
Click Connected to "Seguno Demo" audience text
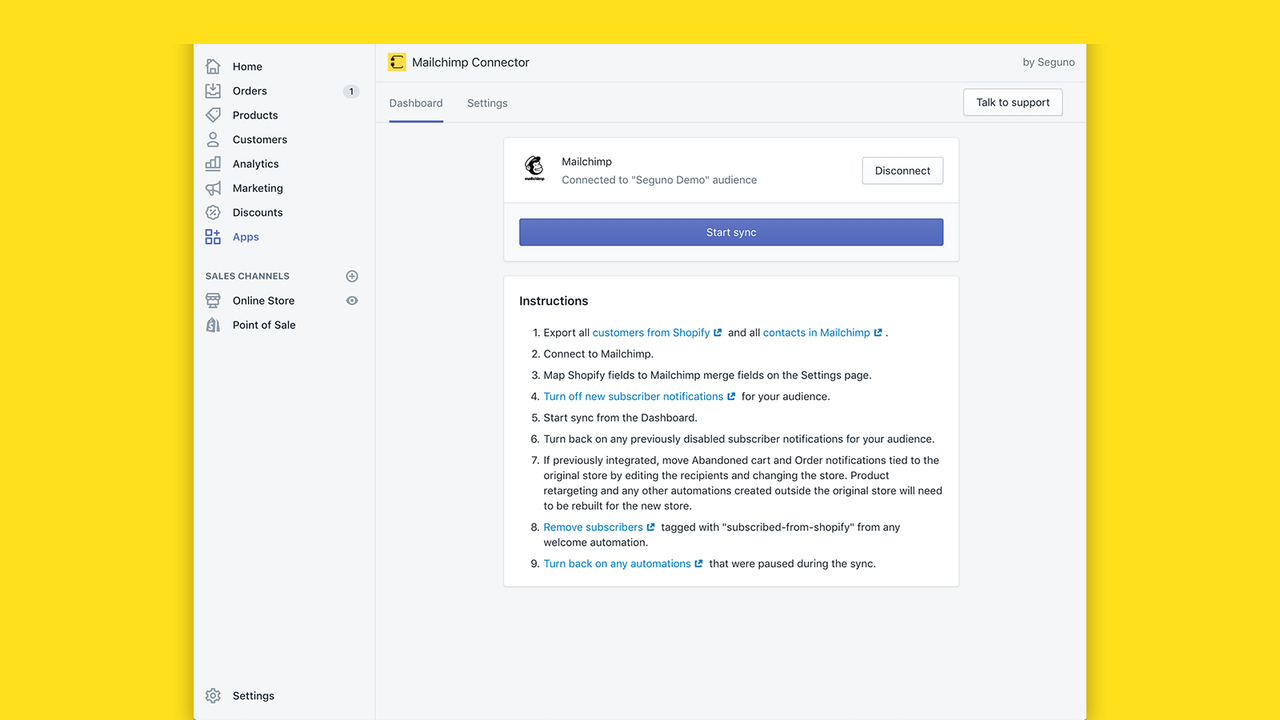(x=659, y=180)
